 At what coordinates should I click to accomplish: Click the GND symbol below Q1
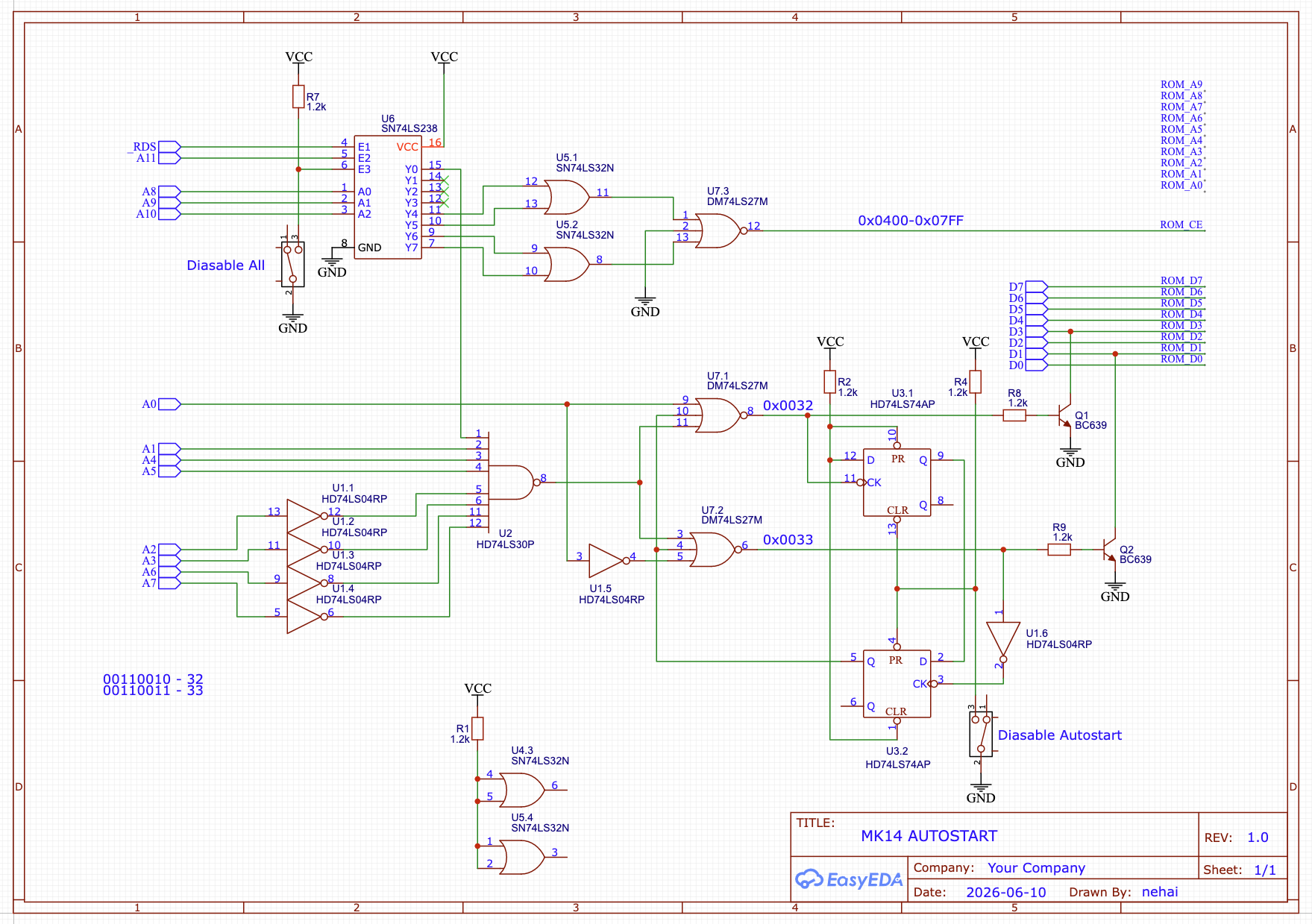click(x=1070, y=459)
